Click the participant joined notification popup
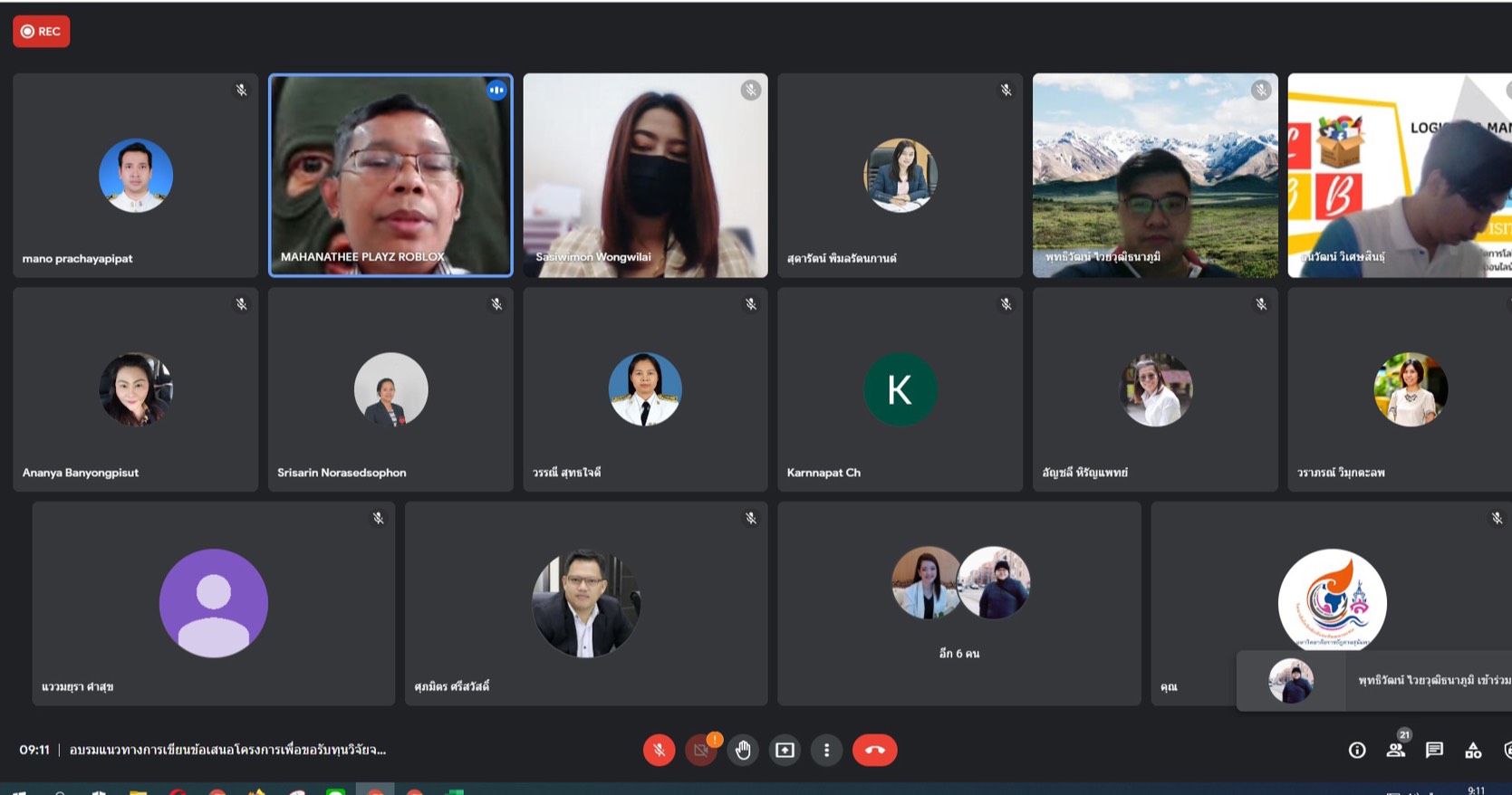1512x795 pixels. pyautogui.click(x=1373, y=680)
